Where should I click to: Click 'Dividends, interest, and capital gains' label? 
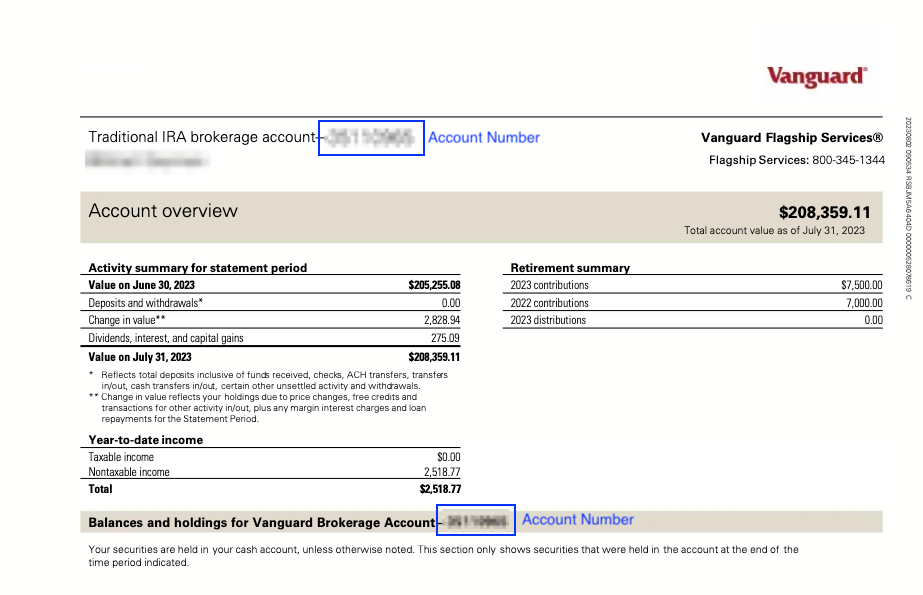(x=166, y=338)
